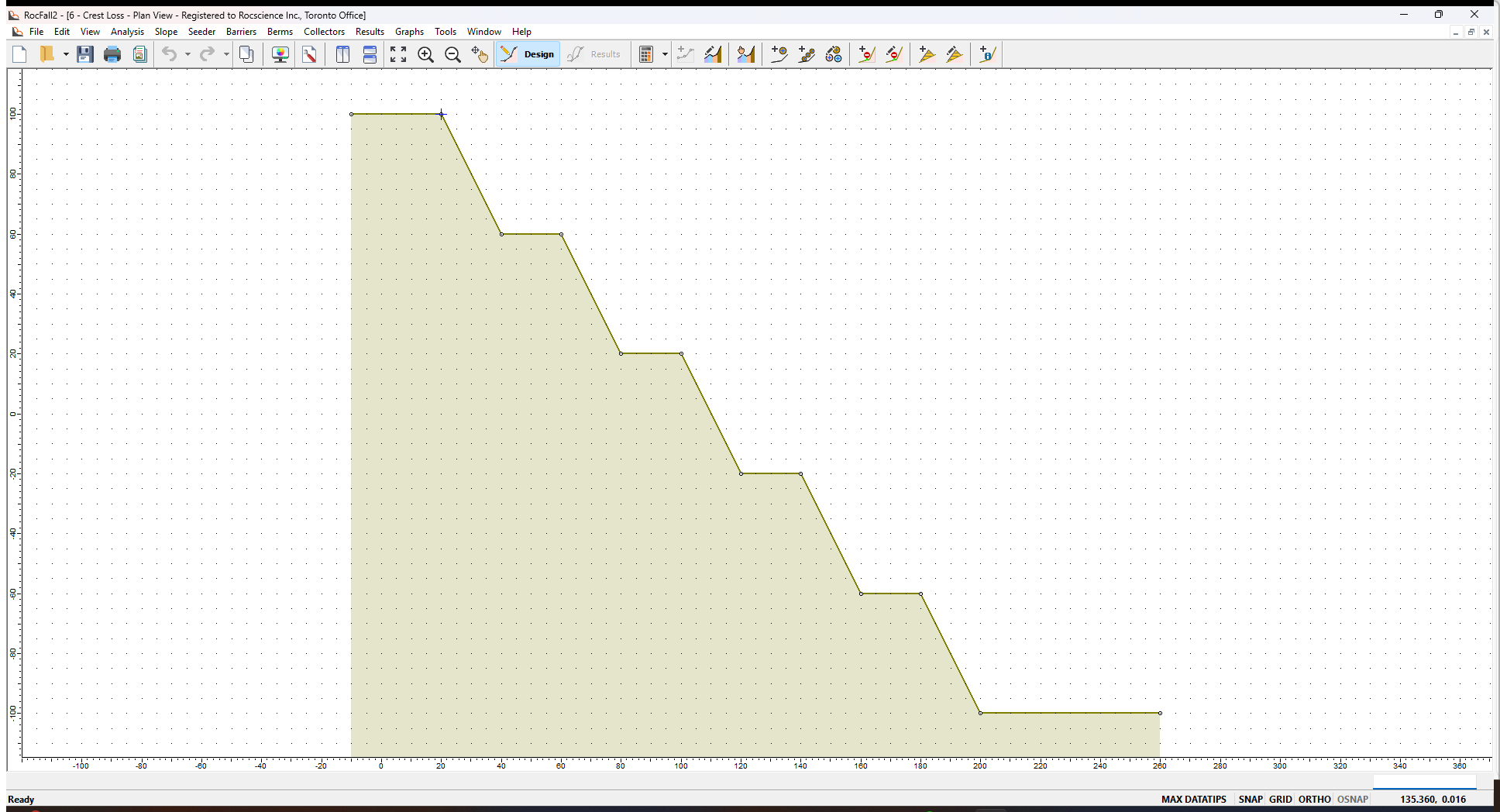Edit barrier icon
Image resolution: width=1500 pixels, height=812 pixels.
894,54
